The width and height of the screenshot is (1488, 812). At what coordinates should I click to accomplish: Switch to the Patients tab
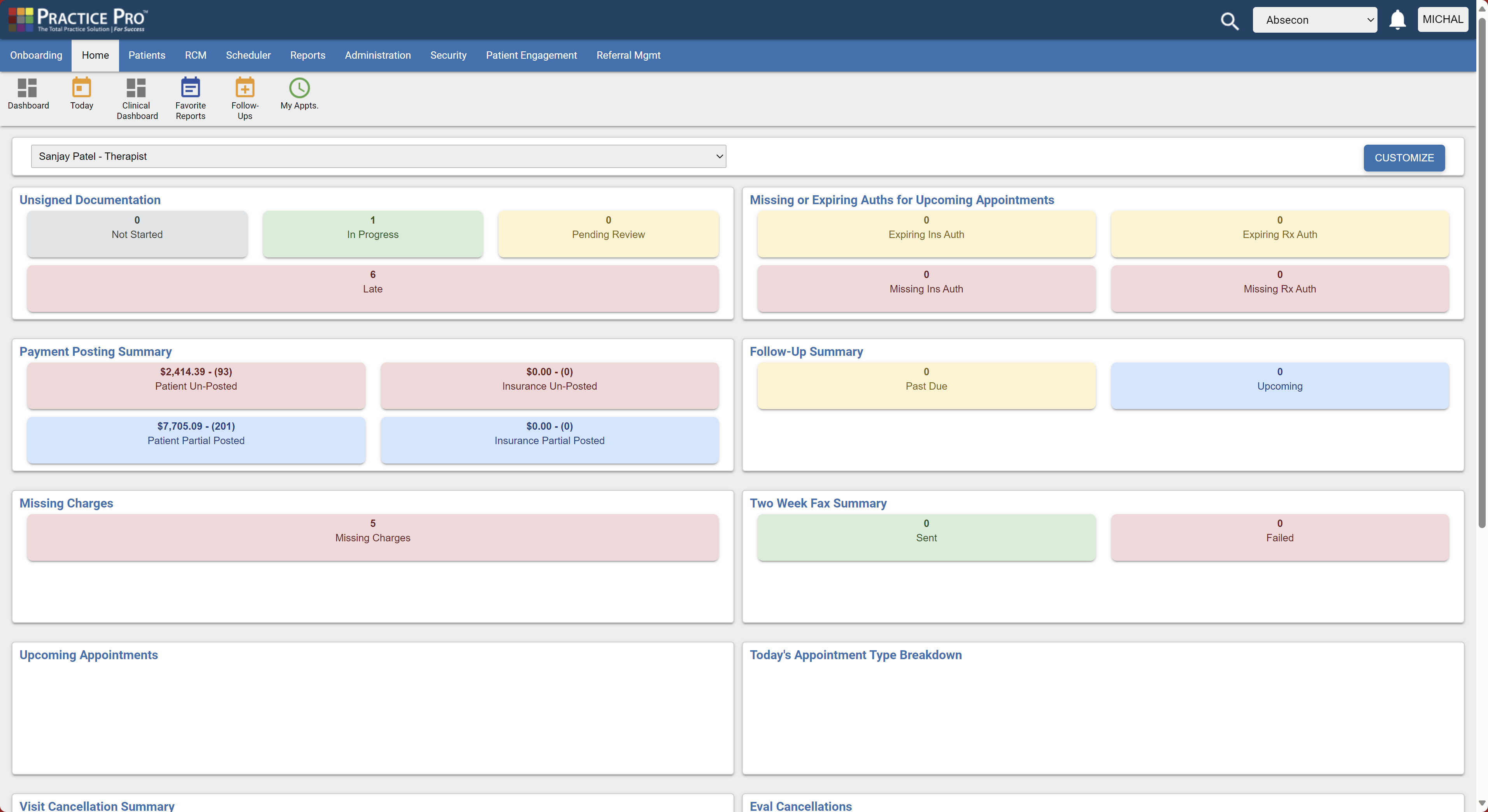coord(147,55)
